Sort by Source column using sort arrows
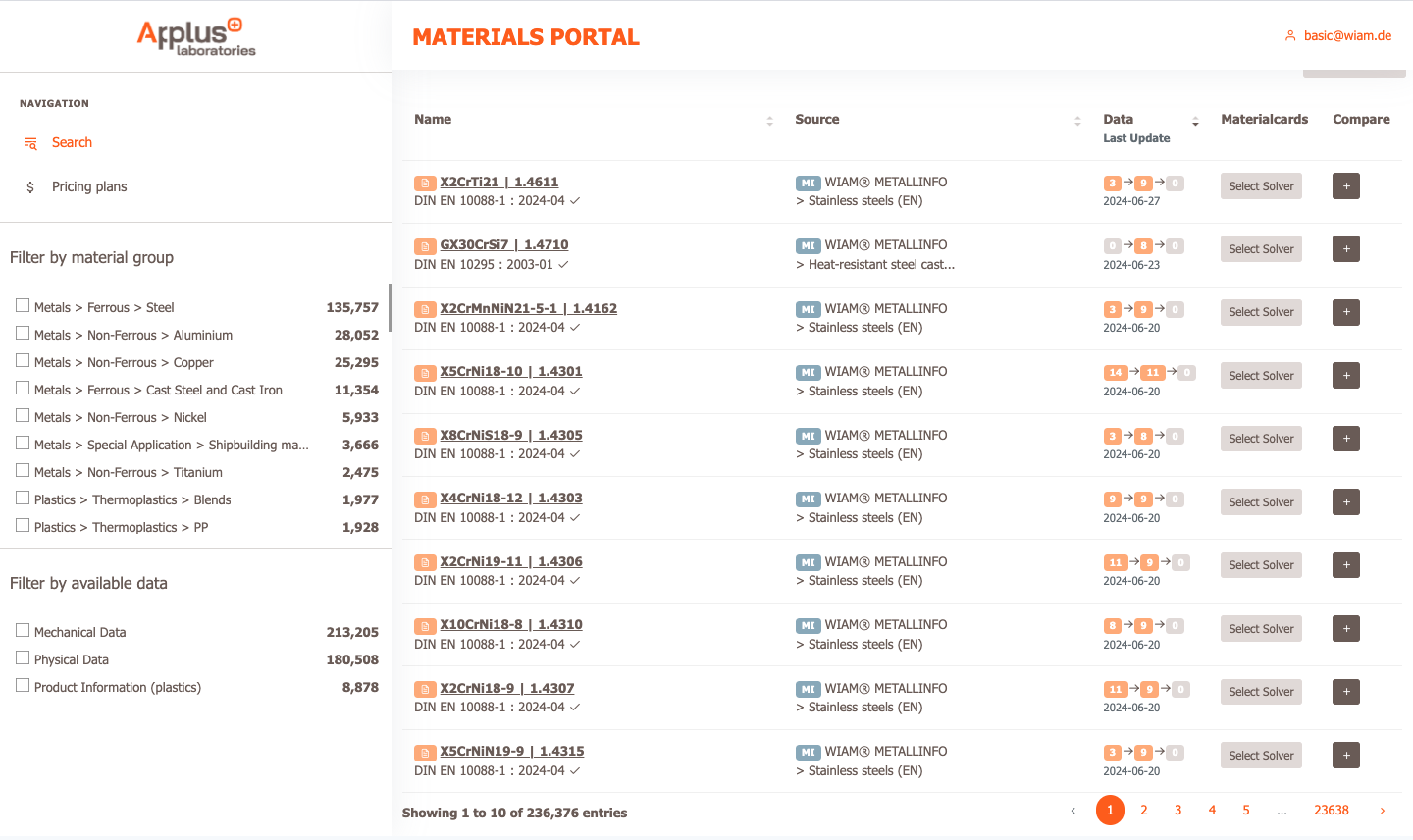 pos(1077,121)
